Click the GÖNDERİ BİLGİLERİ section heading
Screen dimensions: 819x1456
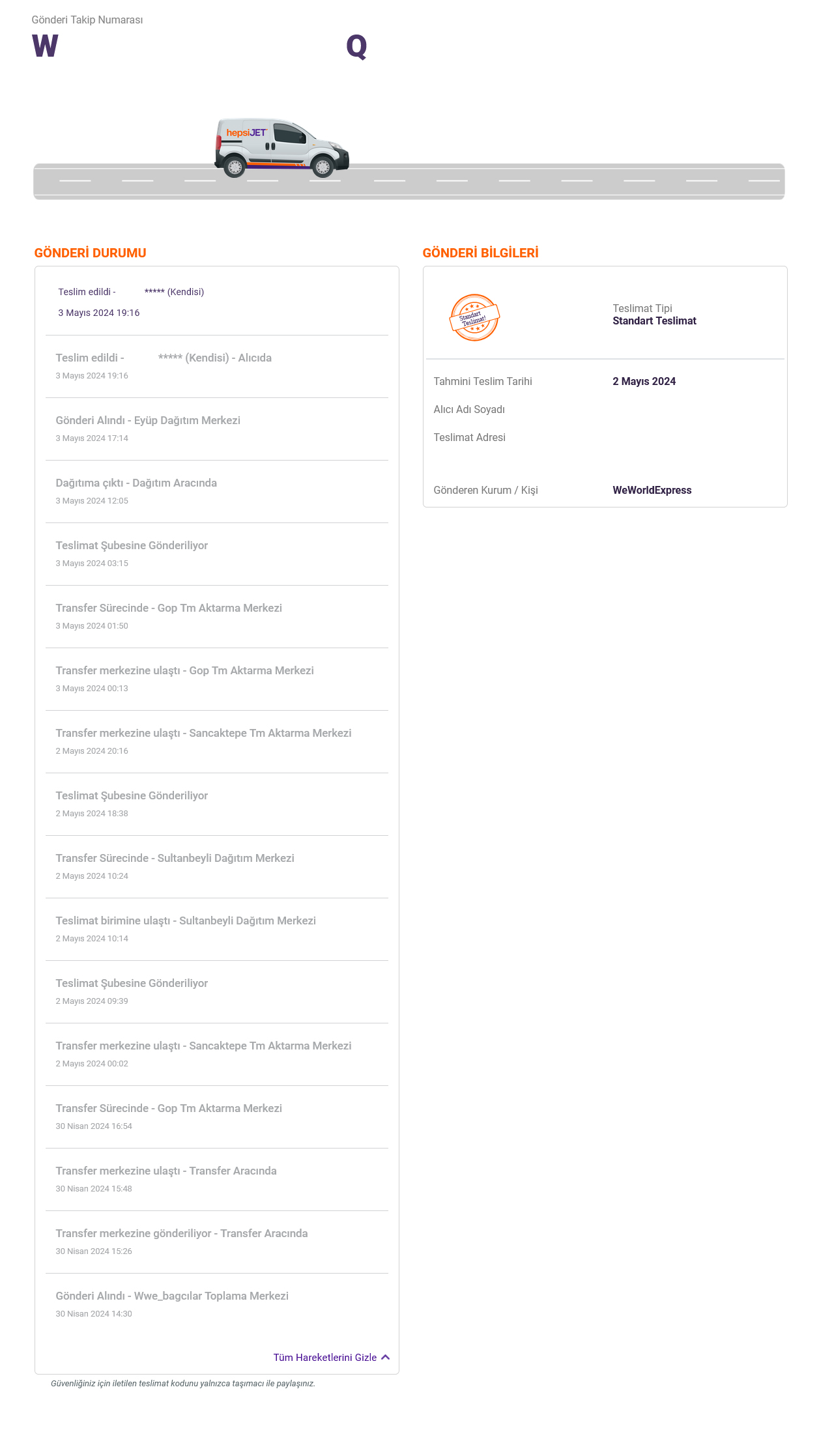[x=480, y=253]
